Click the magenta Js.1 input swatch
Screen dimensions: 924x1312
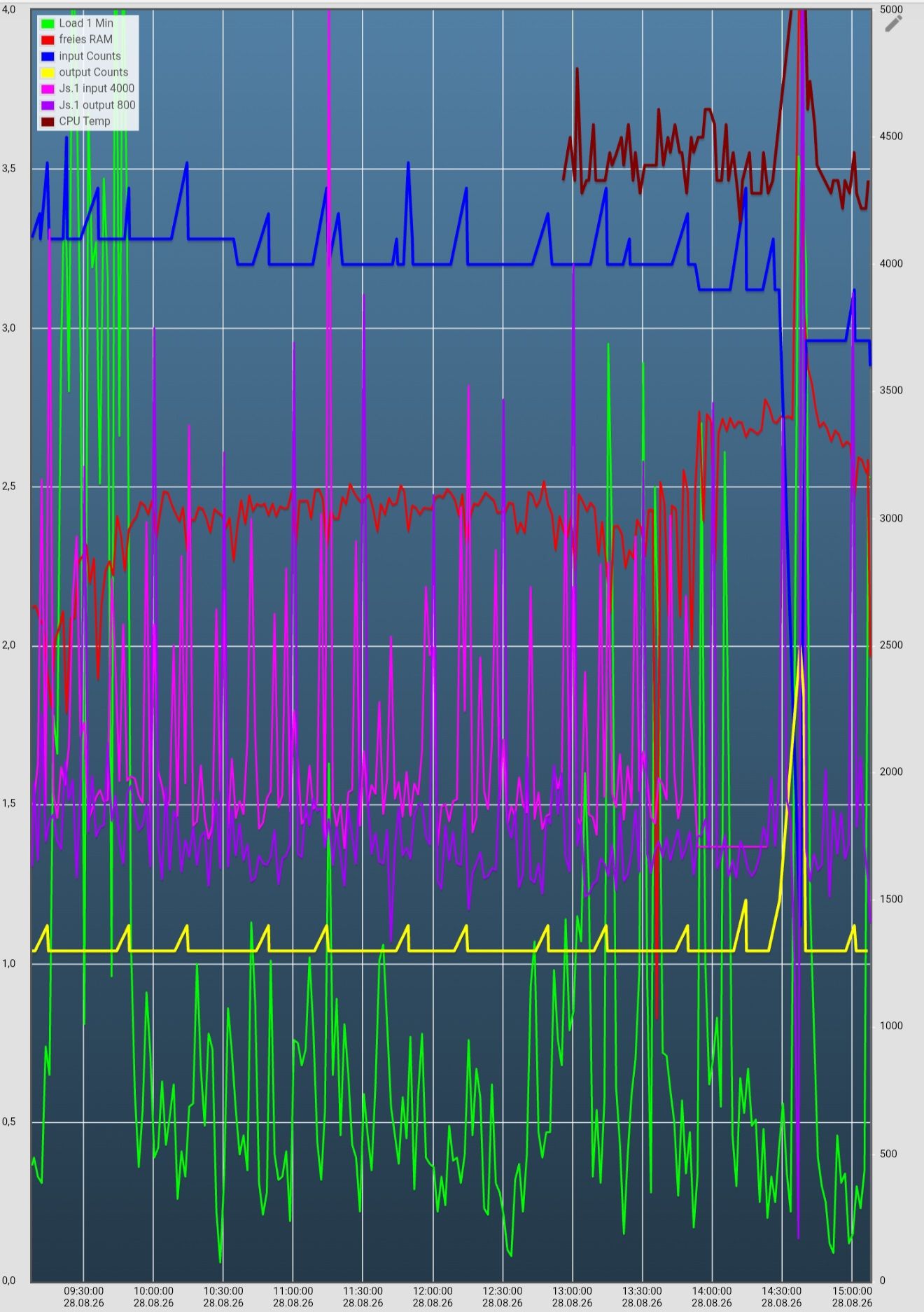48,89
